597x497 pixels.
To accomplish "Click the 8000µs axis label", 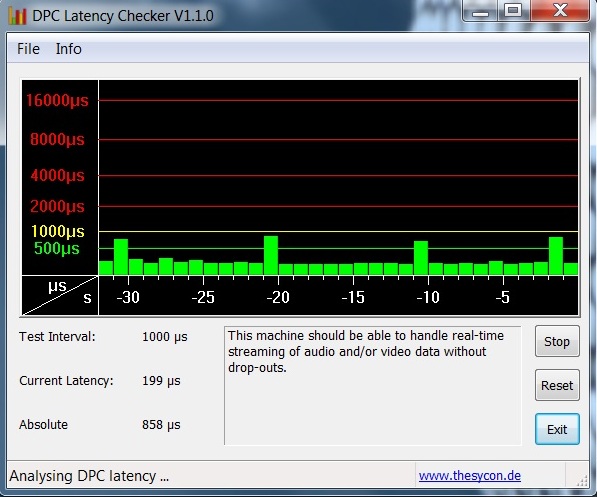I will [57, 139].
